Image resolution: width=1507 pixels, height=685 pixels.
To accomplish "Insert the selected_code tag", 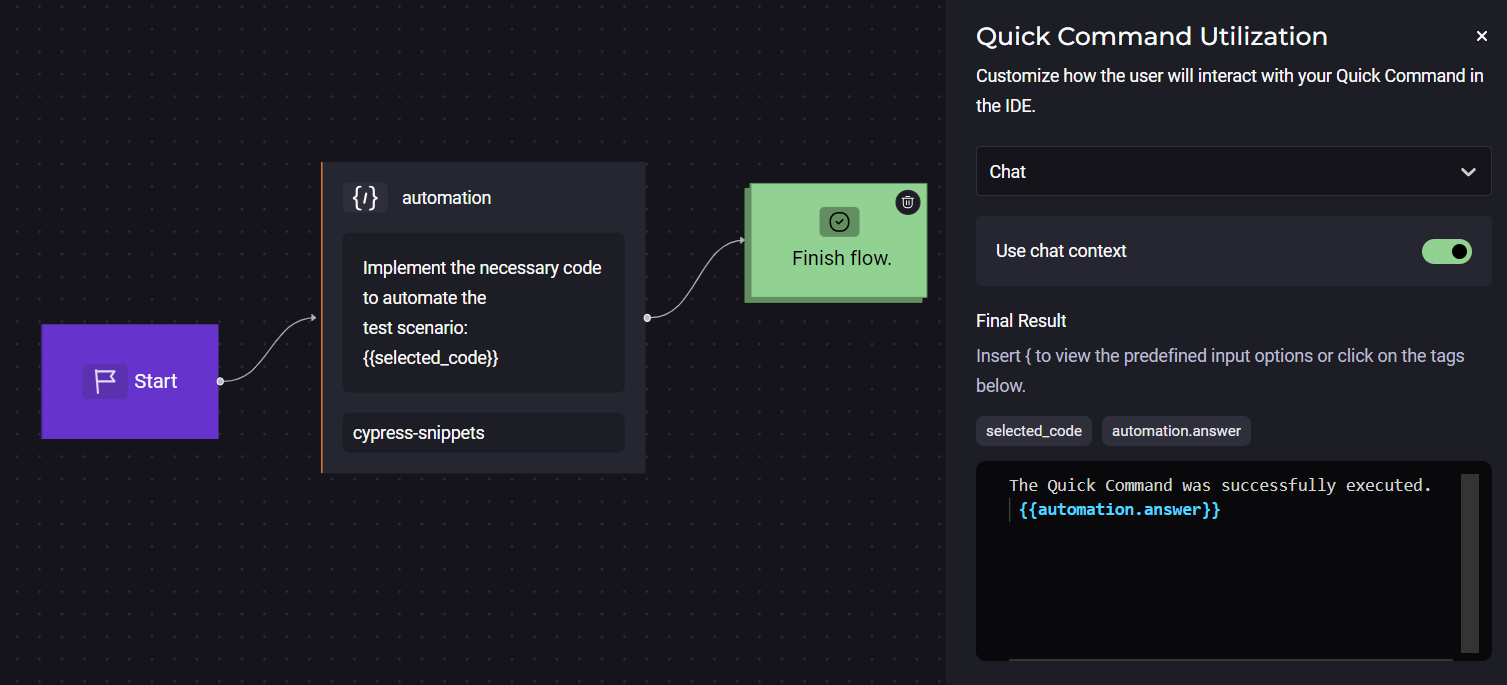I will pos(1033,431).
